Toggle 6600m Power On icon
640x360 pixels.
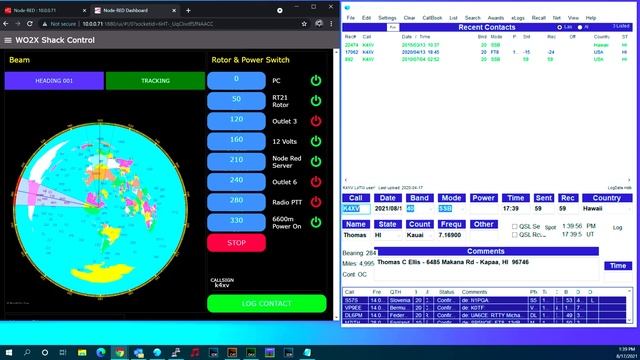(x=316, y=222)
